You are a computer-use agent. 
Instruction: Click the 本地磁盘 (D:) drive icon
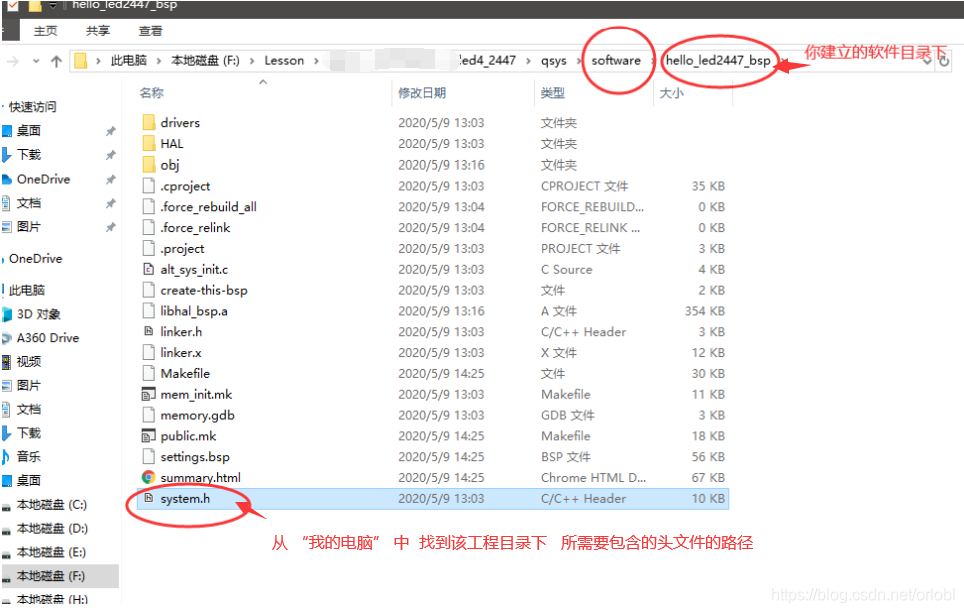pyautogui.click(x=7, y=529)
